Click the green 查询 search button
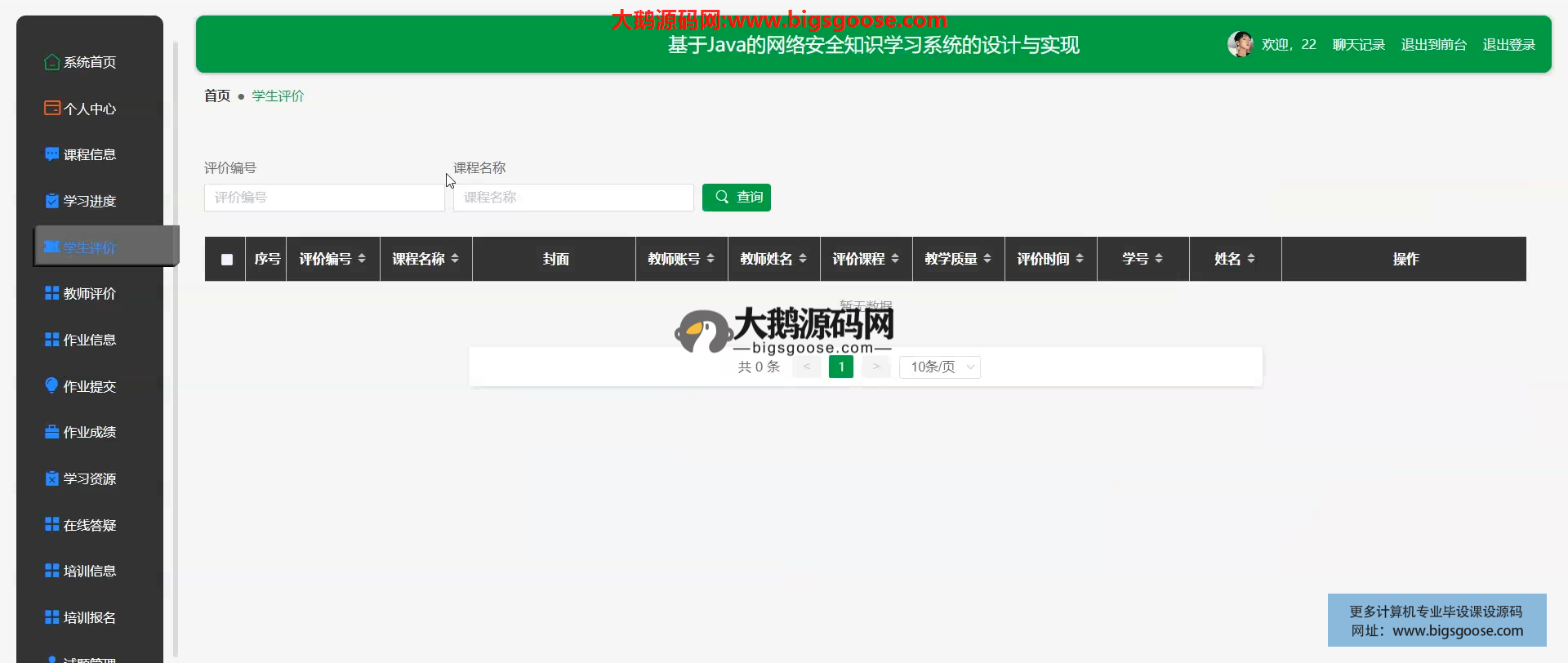The width and height of the screenshot is (1568, 663). (736, 198)
